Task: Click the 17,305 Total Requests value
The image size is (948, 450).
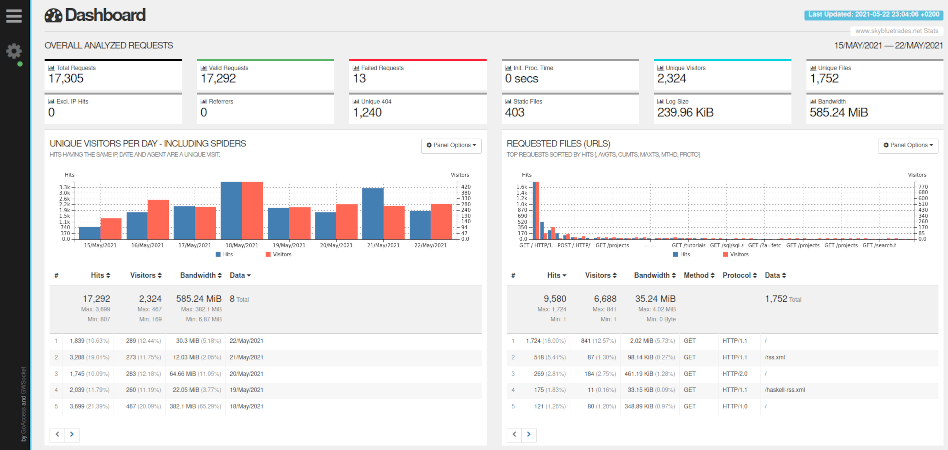Action: (66, 79)
